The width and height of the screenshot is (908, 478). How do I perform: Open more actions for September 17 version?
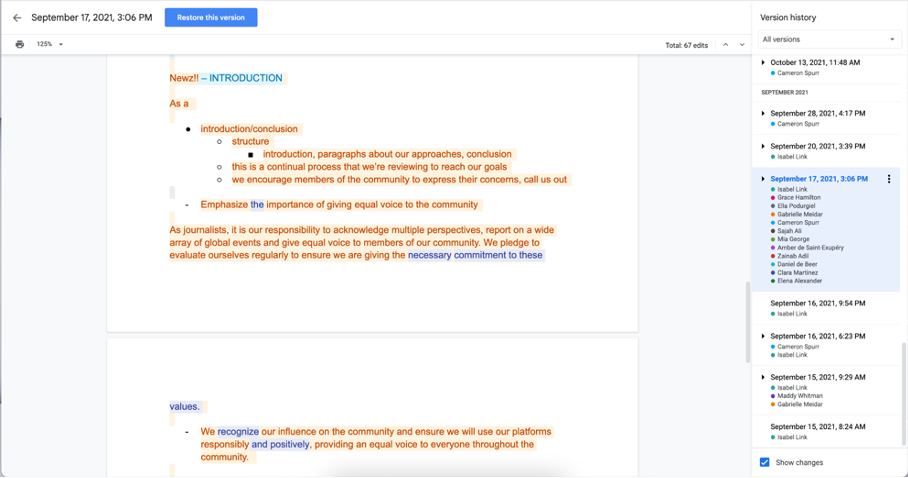pos(889,179)
